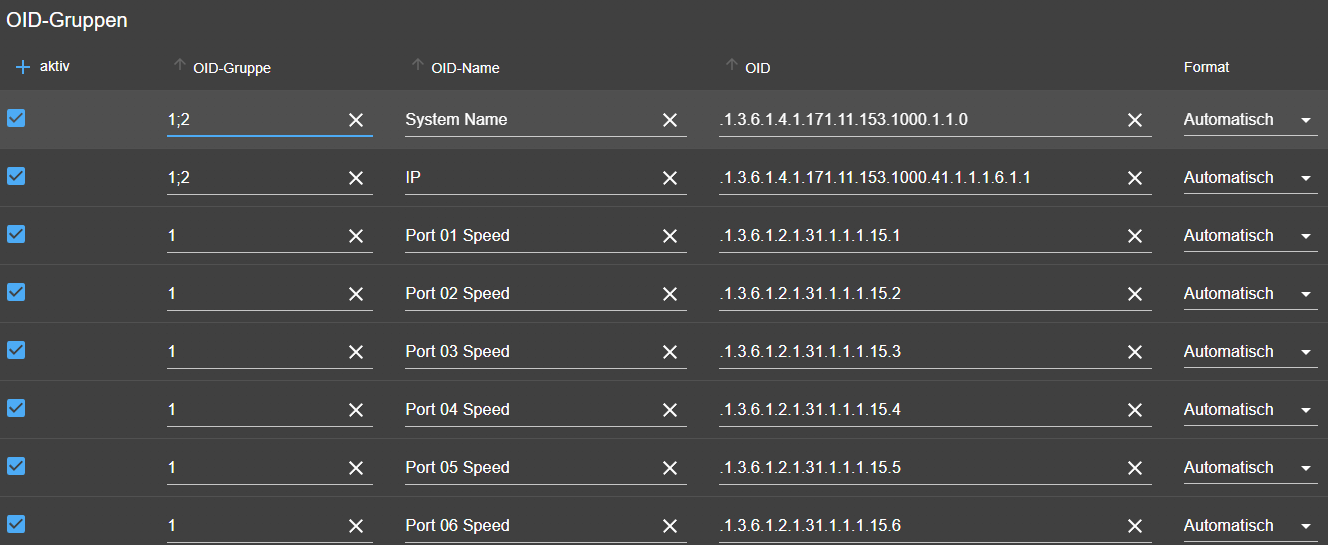This screenshot has width=1328, height=545.
Task: Clear the OID ending in 15.1
Action: (x=1135, y=236)
